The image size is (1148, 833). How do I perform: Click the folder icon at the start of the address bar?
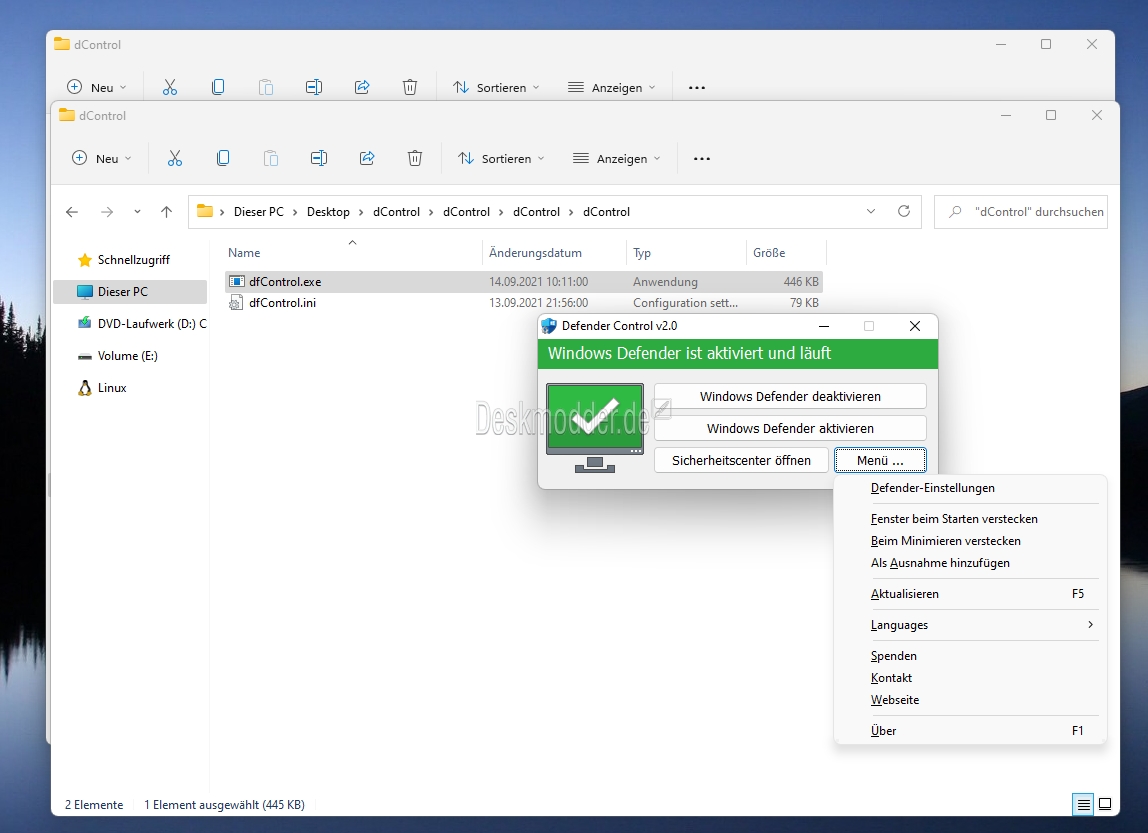(205, 212)
